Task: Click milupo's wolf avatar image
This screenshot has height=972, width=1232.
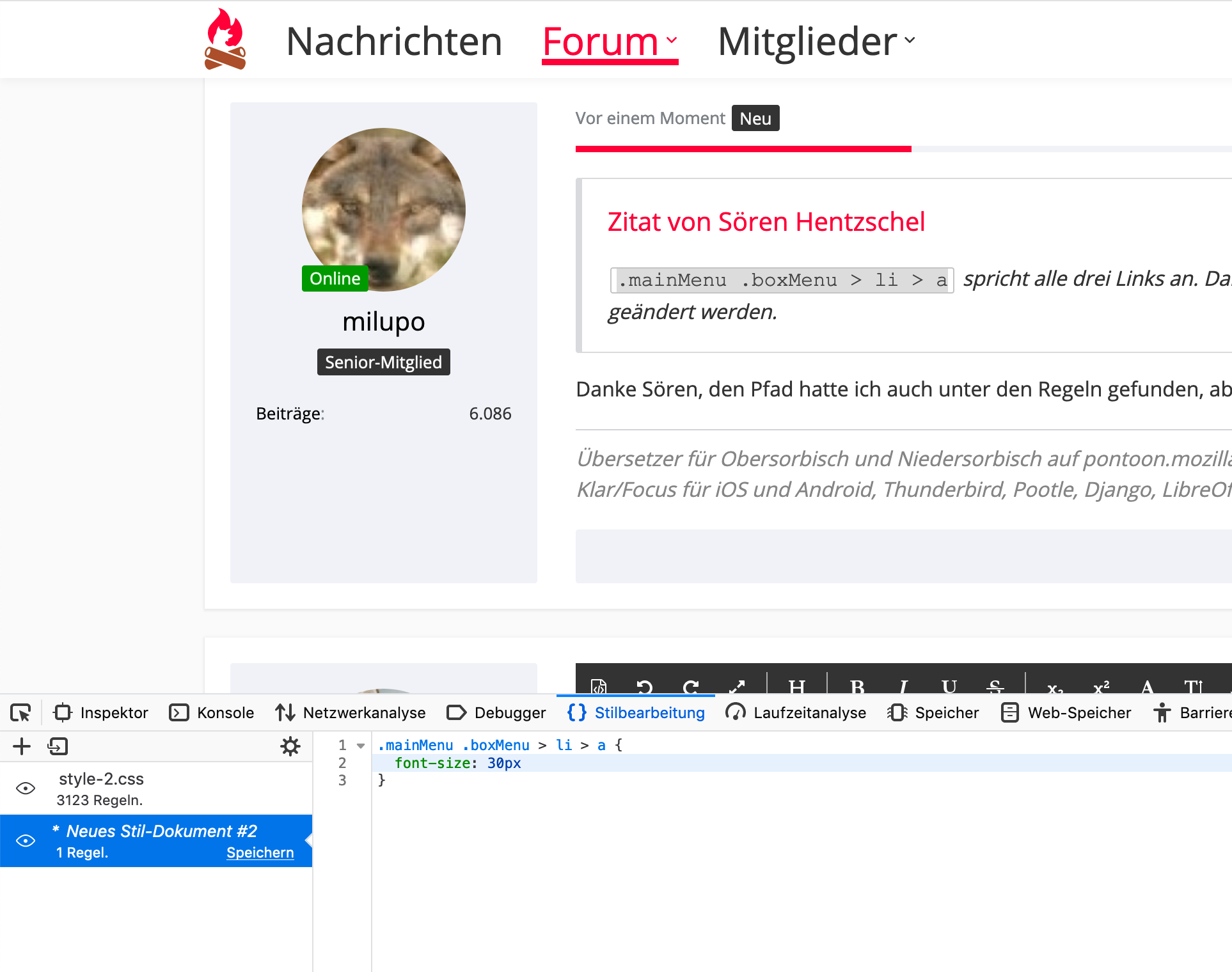Action: (x=384, y=210)
